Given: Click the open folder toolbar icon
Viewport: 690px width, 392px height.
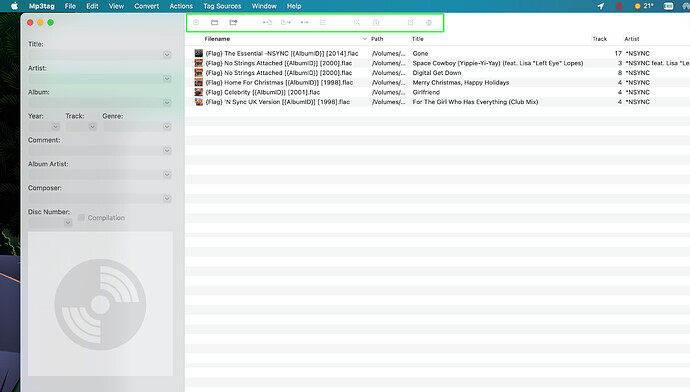Looking at the screenshot, I should pyautogui.click(x=214, y=22).
